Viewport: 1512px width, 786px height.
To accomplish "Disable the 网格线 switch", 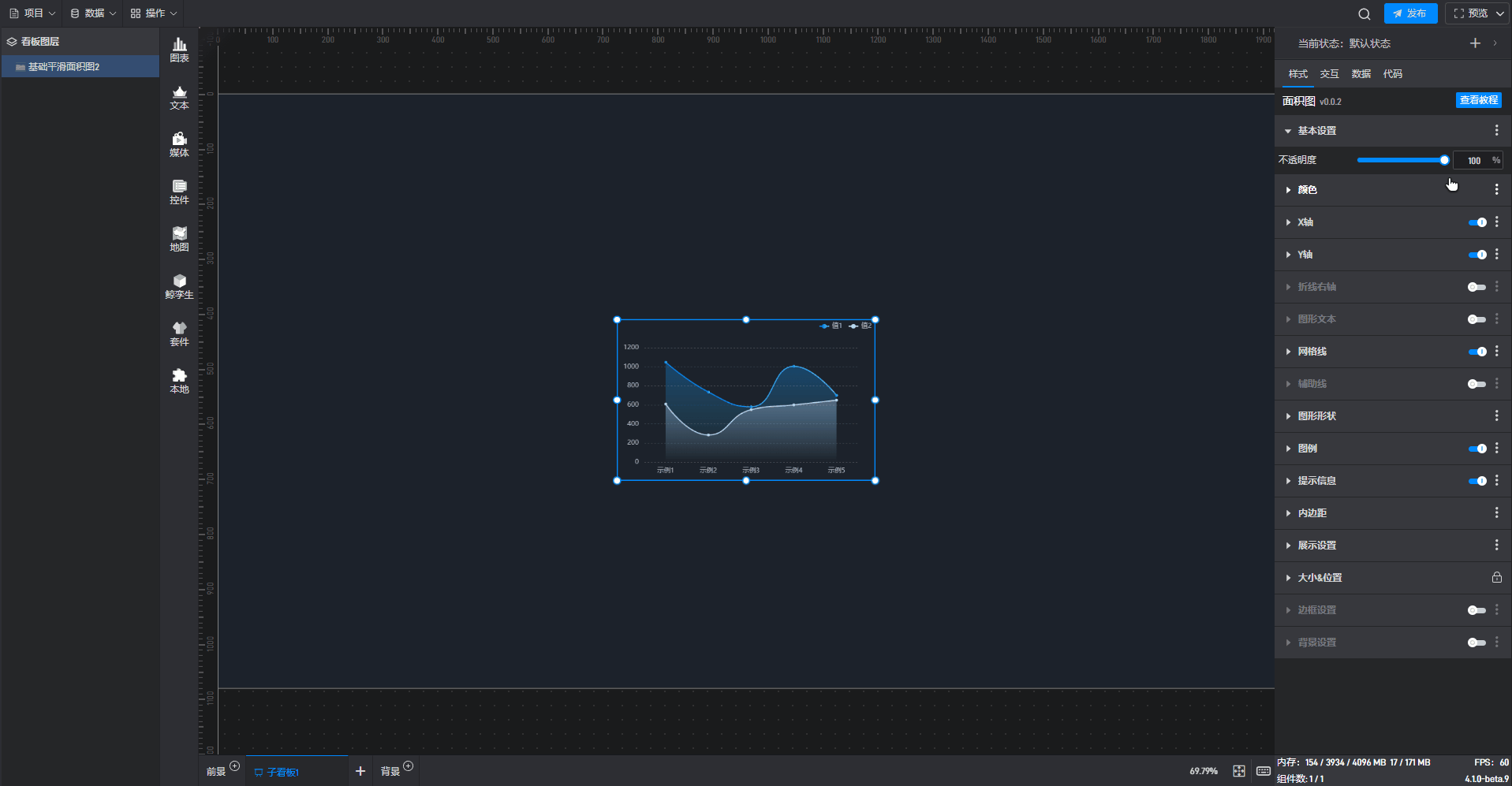I will pyautogui.click(x=1477, y=352).
